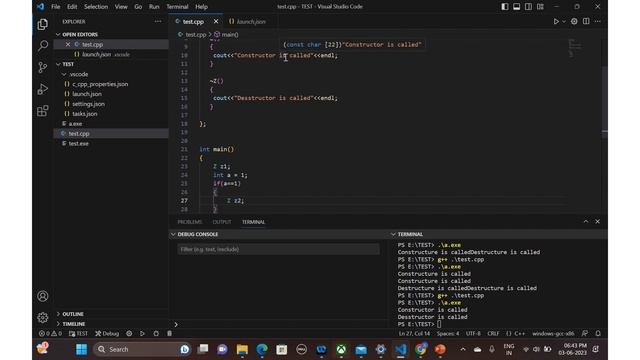Viewport: 640px width, 360px height.
Task: Switch to the Output panel tab
Action: (222, 222)
